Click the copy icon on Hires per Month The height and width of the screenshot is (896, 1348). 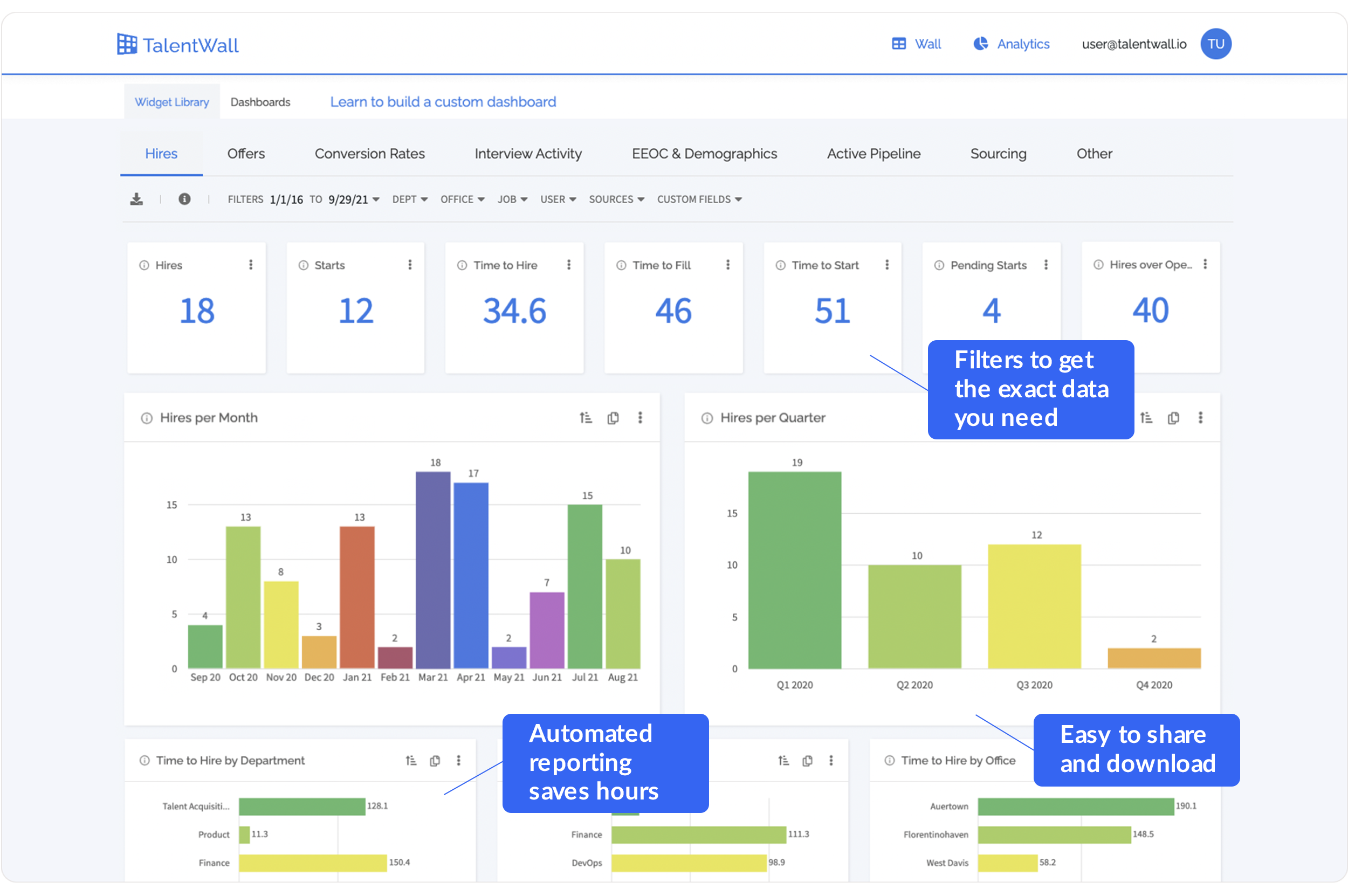[613, 418]
